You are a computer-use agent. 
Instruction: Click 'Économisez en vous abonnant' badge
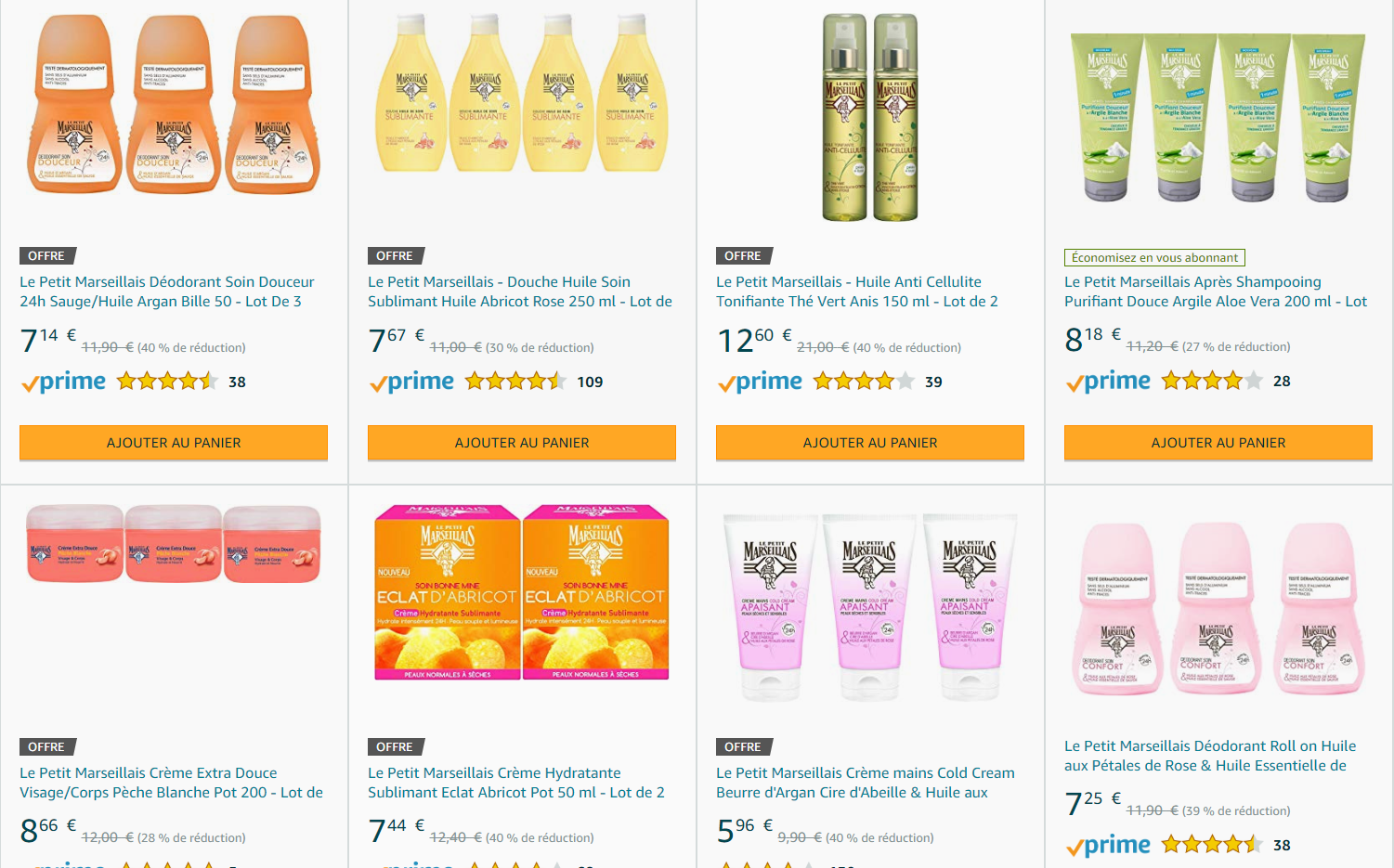1154,257
